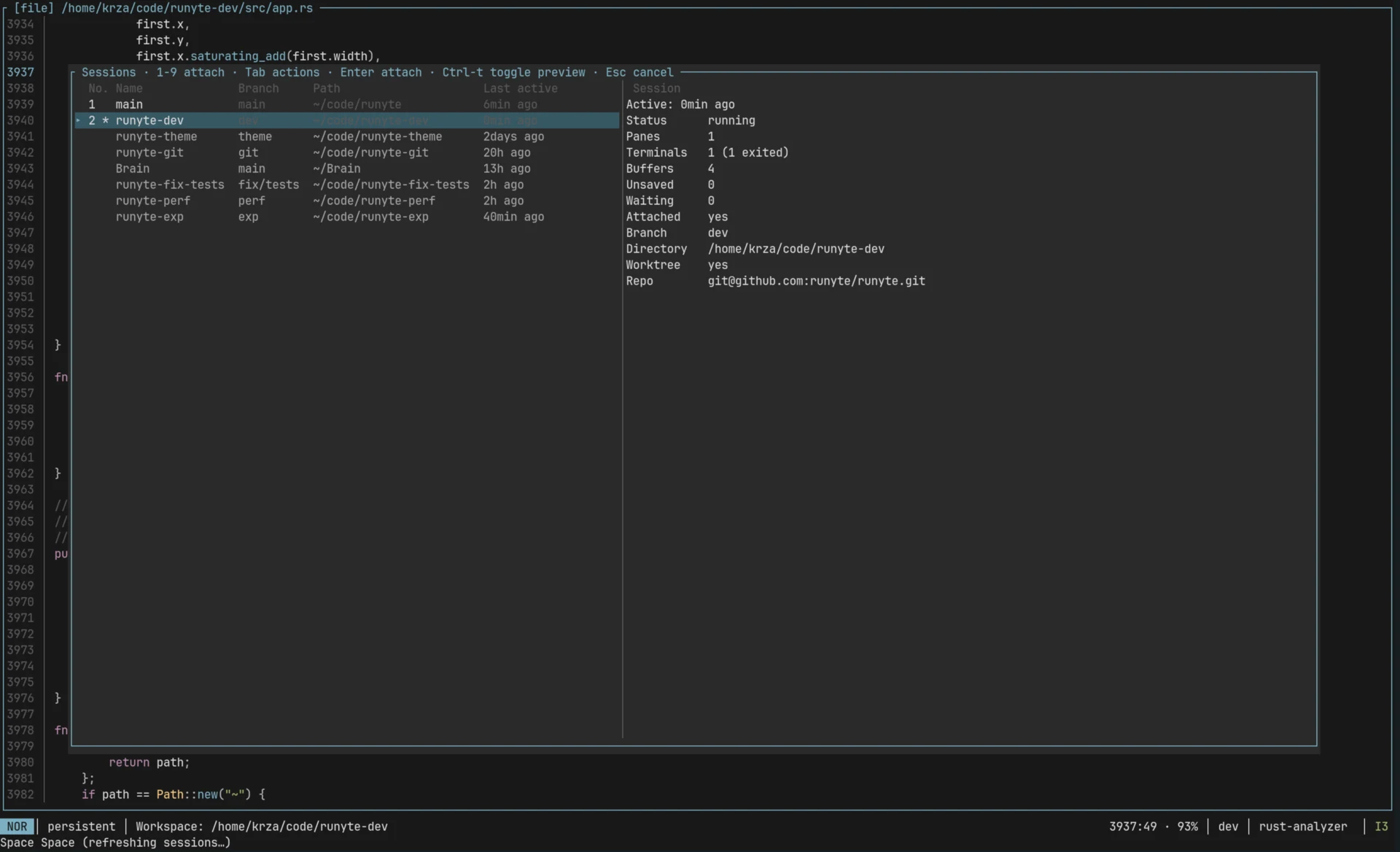Click line number 3934 in gutter

pyautogui.click(x=20, y=24)
